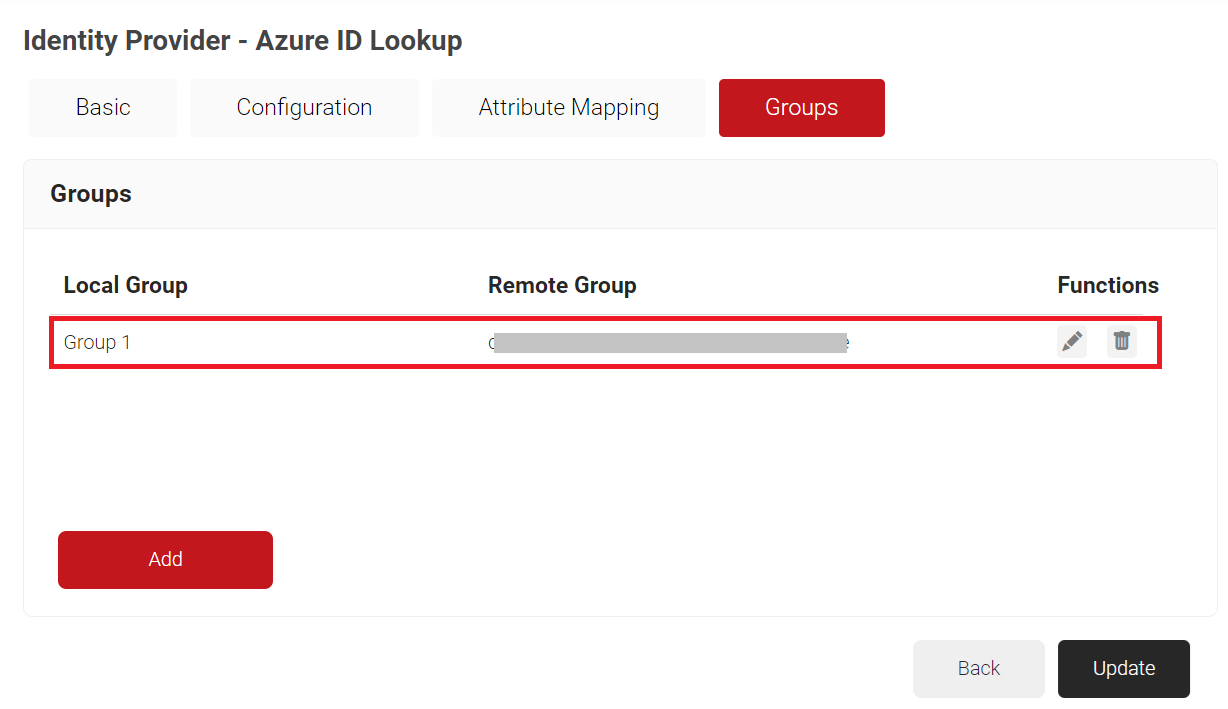Click the Identity Provider - Azure ID Lookup title
Viewport: 1228px width, 709px height.
(x=242, y=41)
